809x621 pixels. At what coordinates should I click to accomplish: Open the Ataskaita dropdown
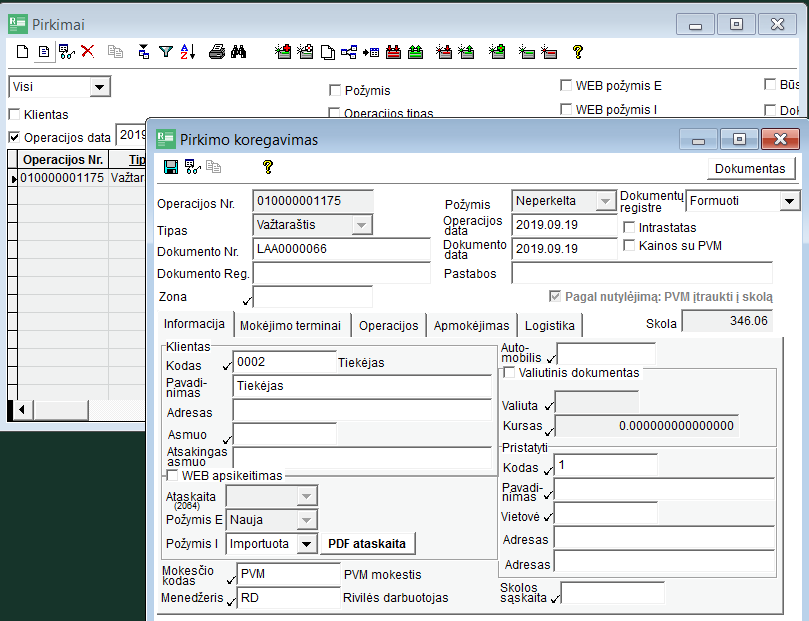click(x=306, y=496)
